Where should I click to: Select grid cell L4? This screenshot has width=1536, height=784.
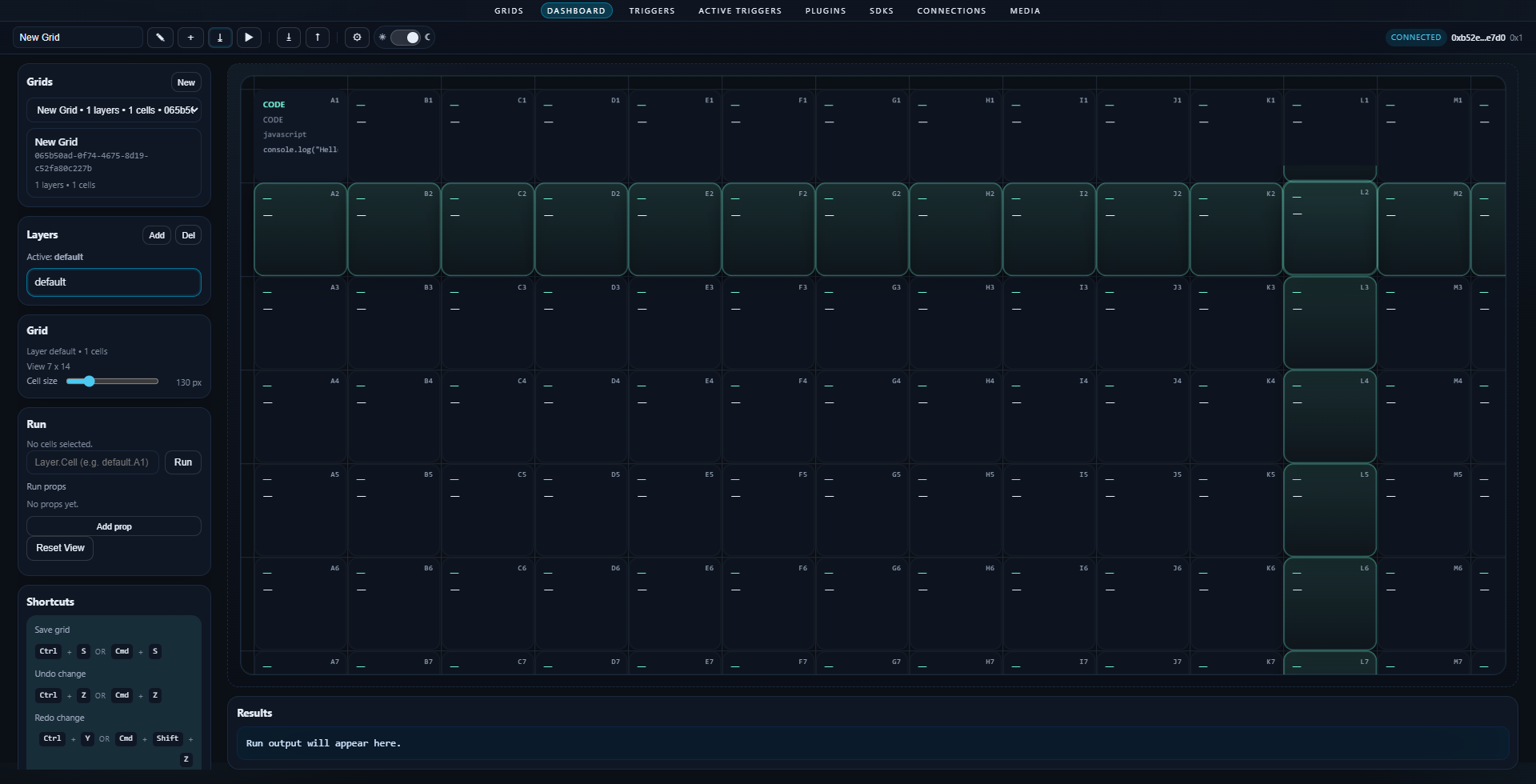click(1330, 417)
